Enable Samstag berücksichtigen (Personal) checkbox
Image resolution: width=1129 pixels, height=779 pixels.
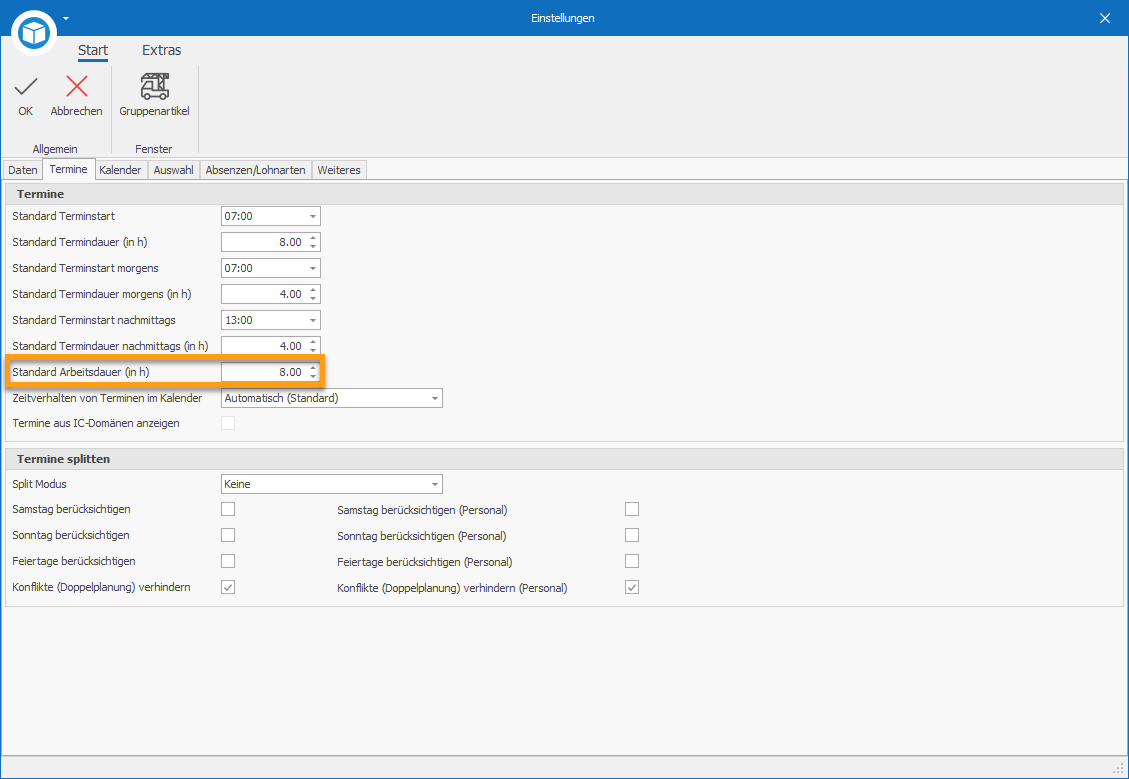coord(632,509)
